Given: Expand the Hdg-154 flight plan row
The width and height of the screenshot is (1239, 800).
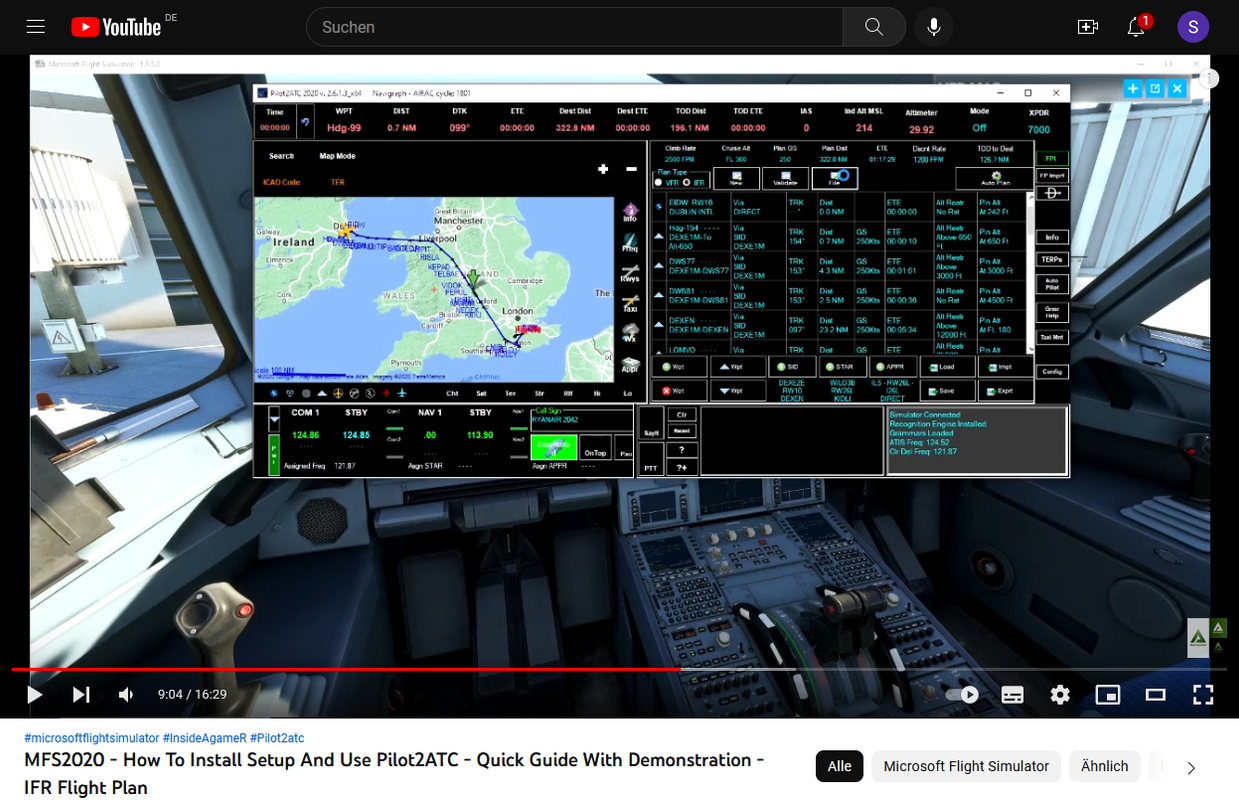Looking at the screenshot, I should (x=659, y=236).
